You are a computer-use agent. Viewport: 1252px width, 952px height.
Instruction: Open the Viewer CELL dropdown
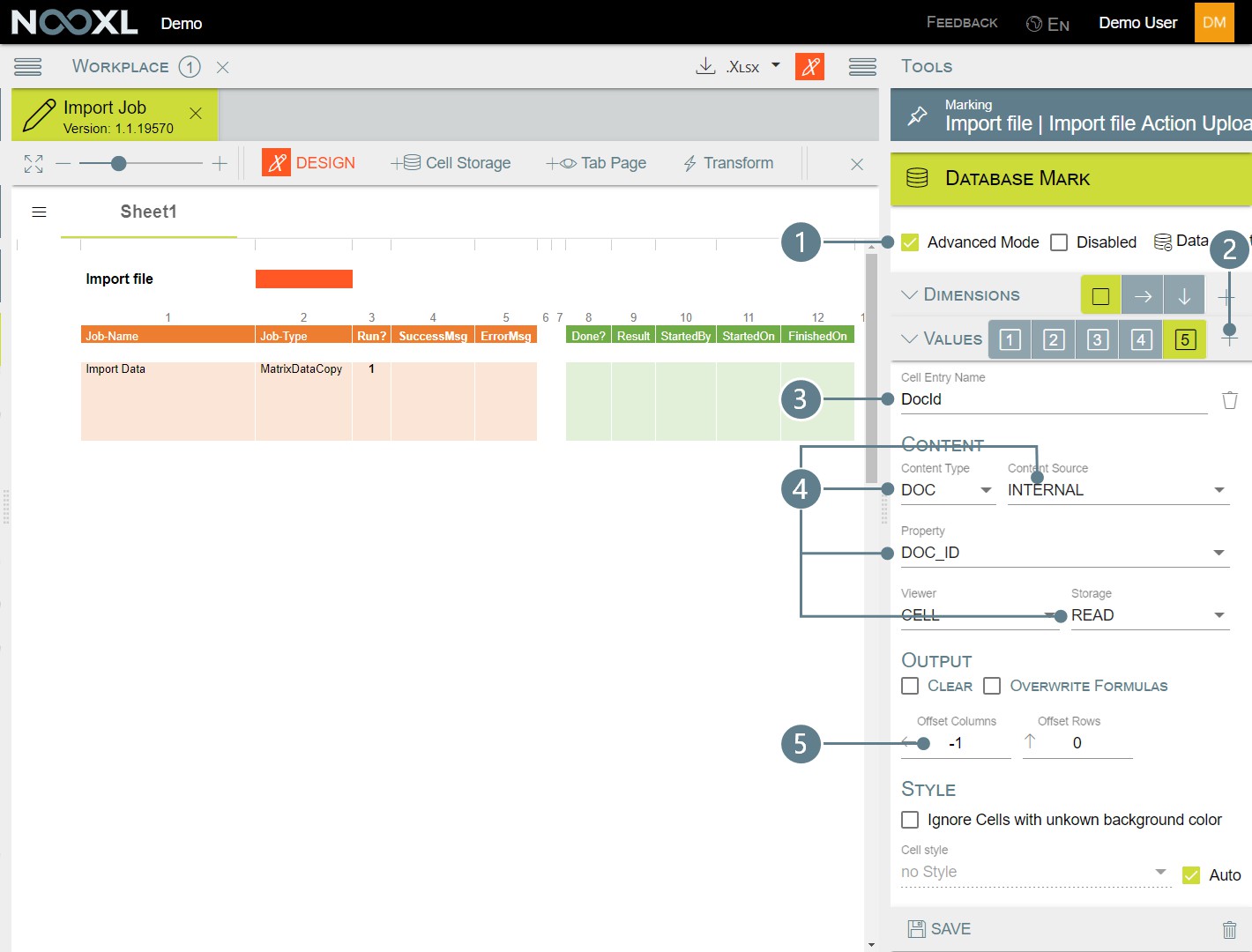pos(980,615)
